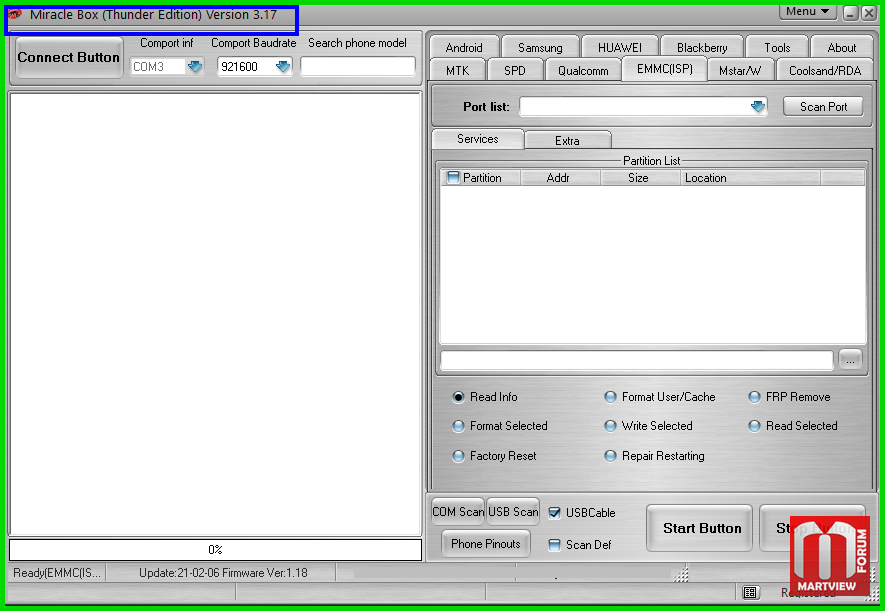Click the Ready(EMMC(IS... status text

[57, 573]
